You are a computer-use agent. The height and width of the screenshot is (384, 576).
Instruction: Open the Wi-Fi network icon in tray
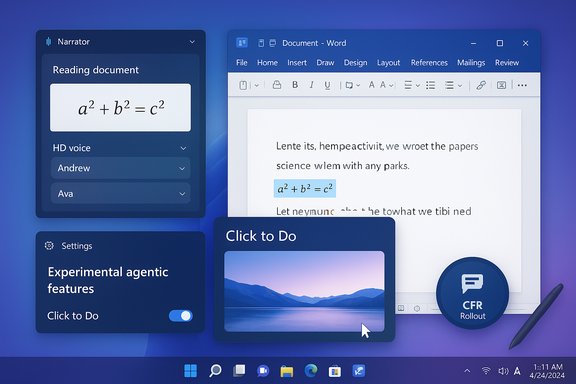(x=486, y=371)
